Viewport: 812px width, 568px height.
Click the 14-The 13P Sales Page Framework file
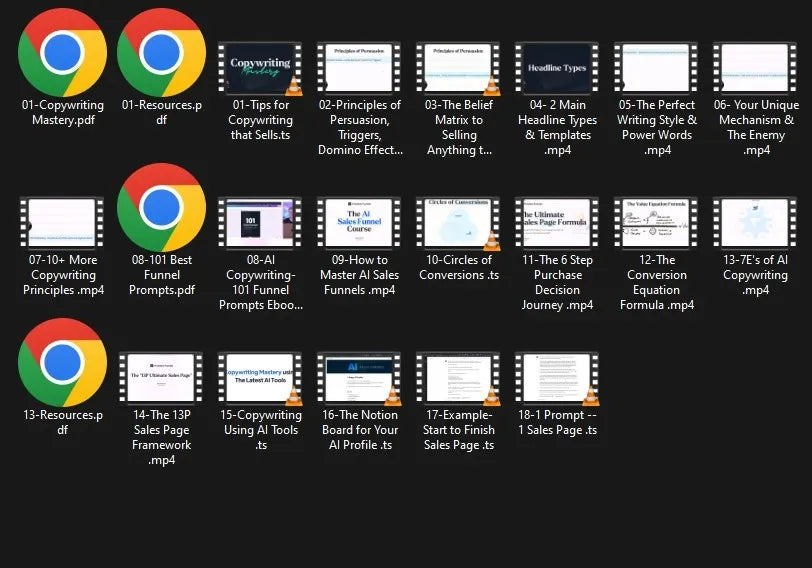[161, 378]
